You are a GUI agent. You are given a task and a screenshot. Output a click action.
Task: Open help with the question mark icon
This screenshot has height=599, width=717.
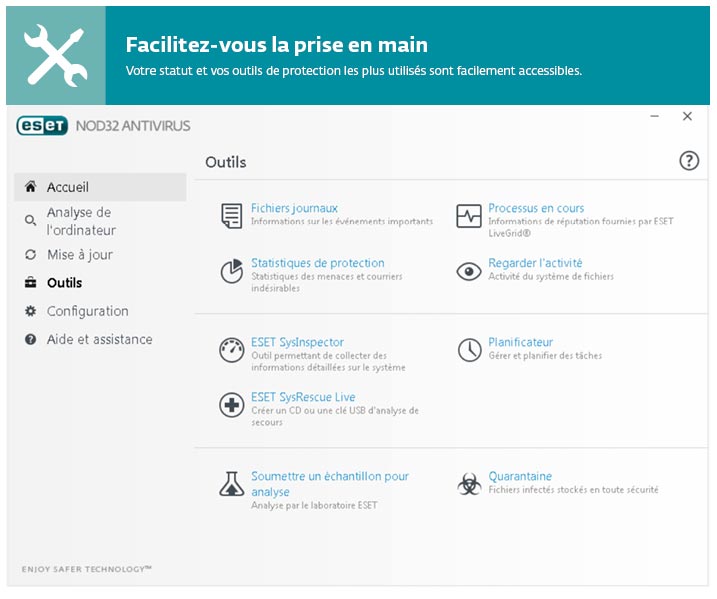[x=689, y=161]
